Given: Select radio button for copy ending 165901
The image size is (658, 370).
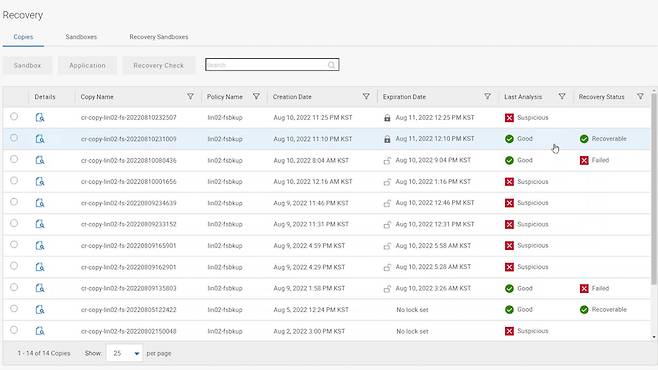Looking at the screenshot, I should 14,244.
